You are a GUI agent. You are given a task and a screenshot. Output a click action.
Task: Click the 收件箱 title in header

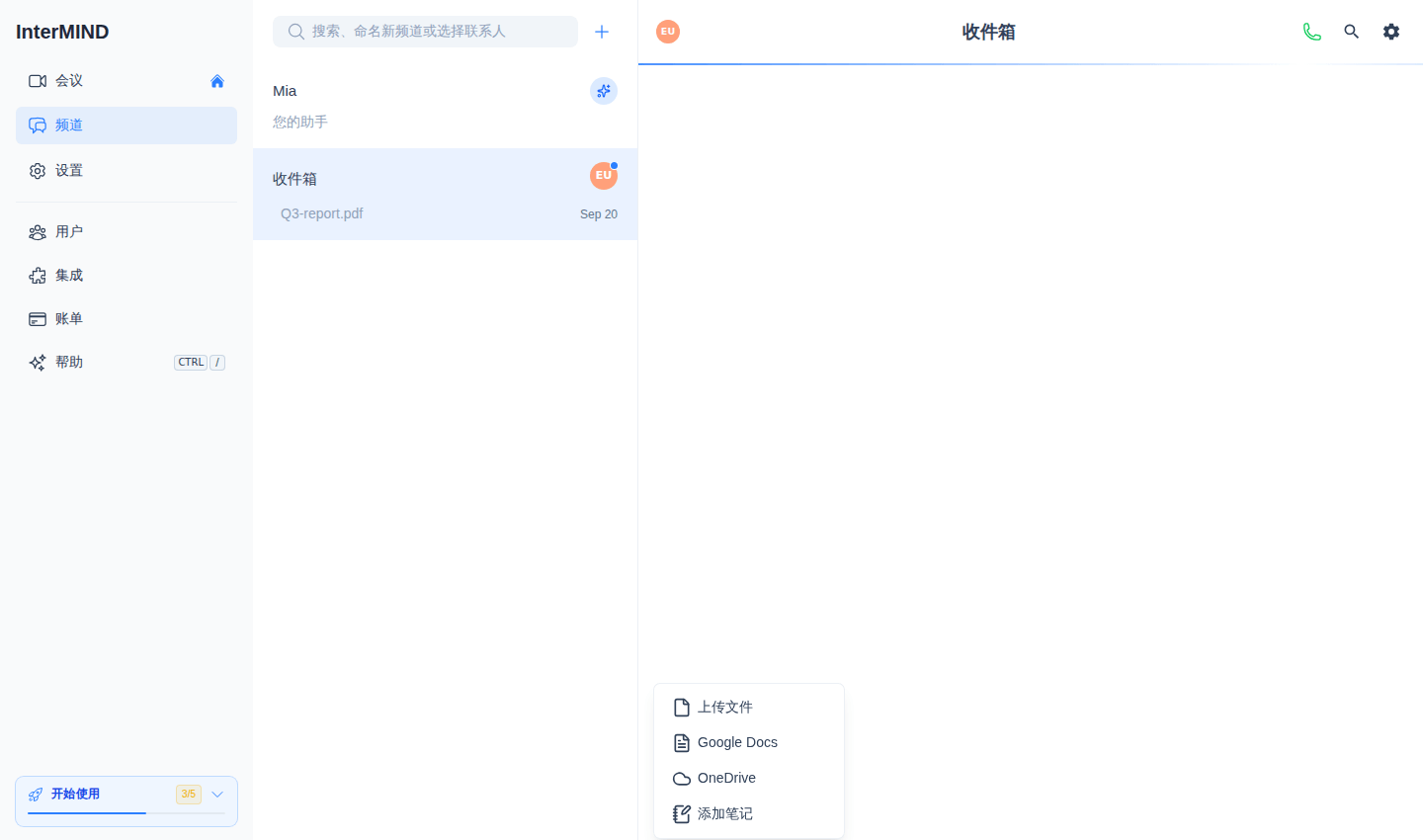click(x=989, y=32)
